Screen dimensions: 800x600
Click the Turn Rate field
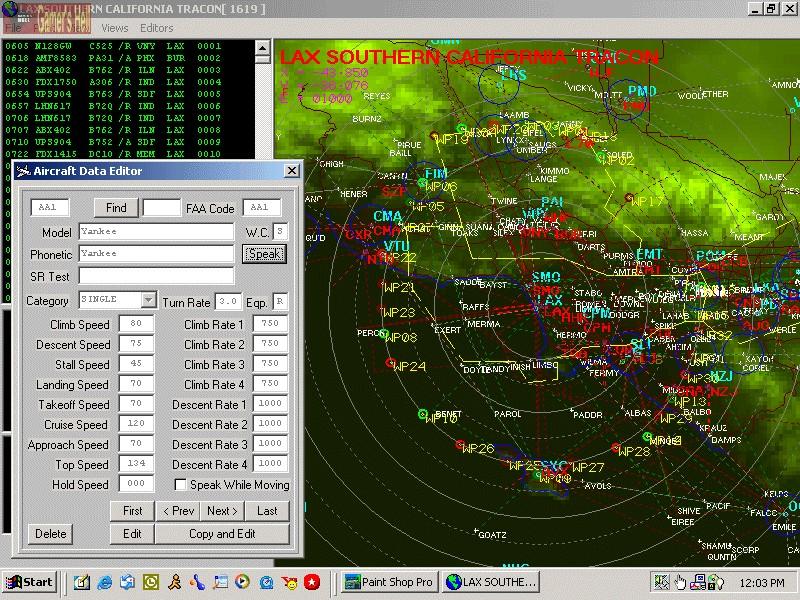228,302
